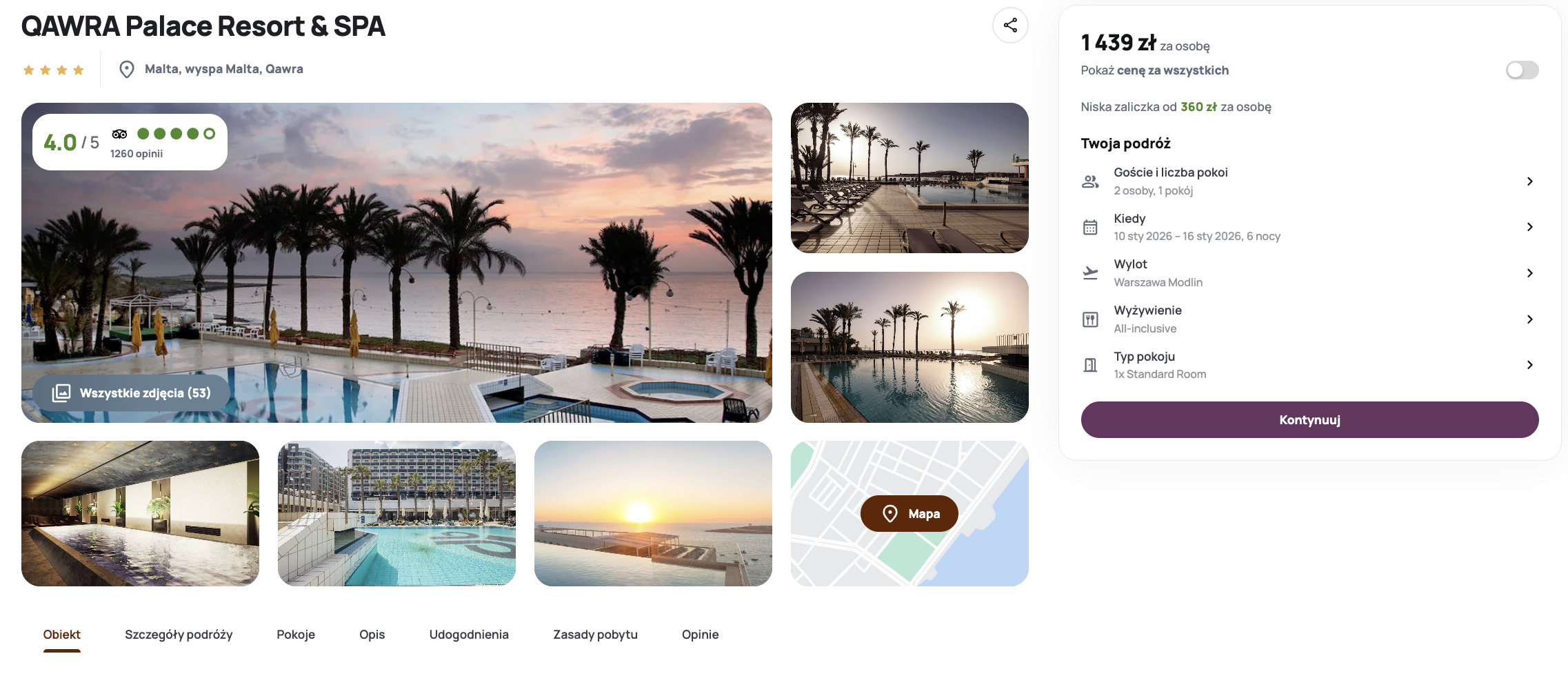Switch to the Pokoje tab

(296, 635)
